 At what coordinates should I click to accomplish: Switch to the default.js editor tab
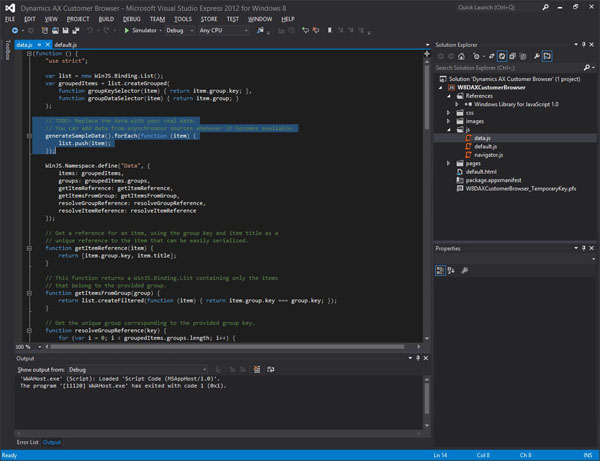65,45
